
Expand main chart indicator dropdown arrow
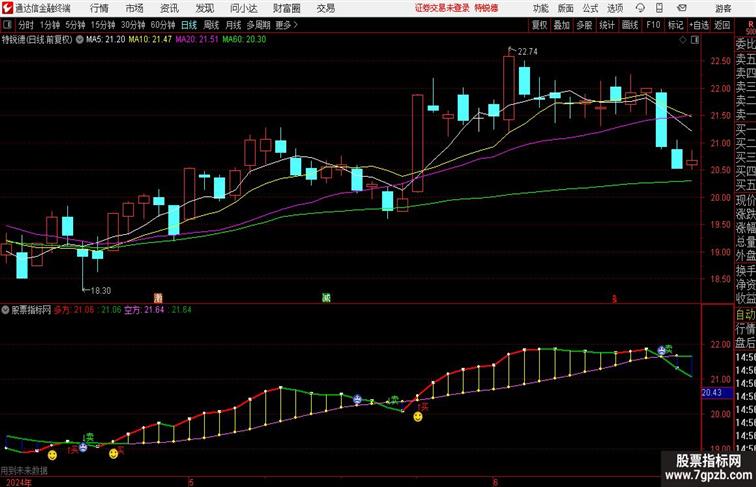(x=80, y=40)
